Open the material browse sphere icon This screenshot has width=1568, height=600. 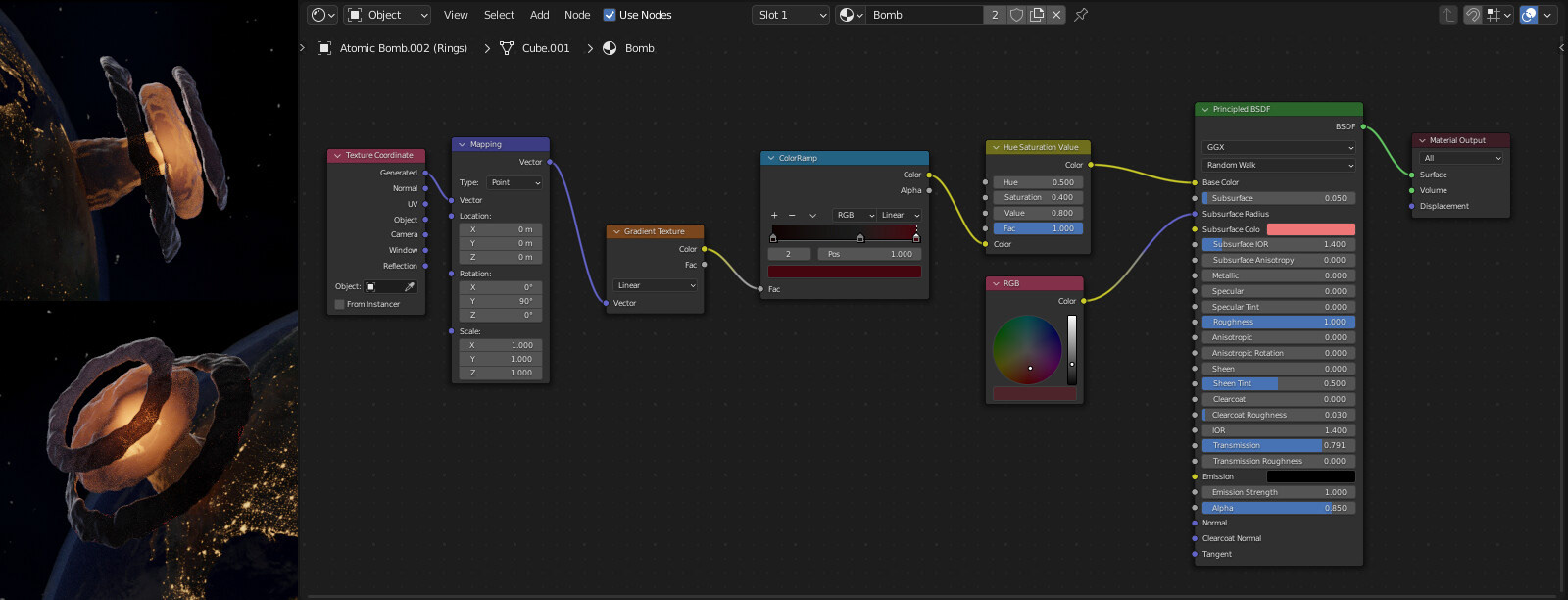tap(850, 15)
